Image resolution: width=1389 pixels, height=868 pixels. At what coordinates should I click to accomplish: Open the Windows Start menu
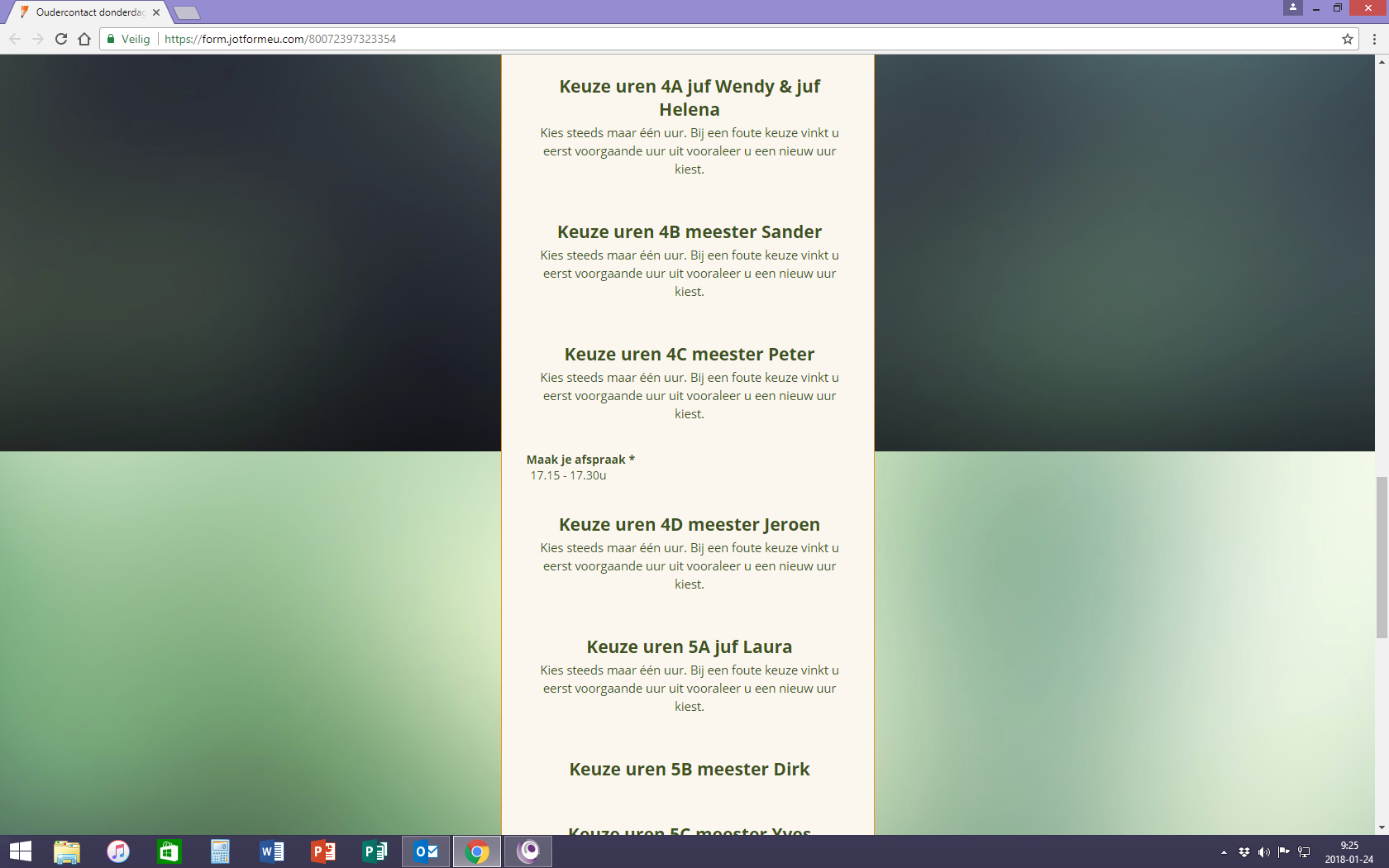coord(20,851)
